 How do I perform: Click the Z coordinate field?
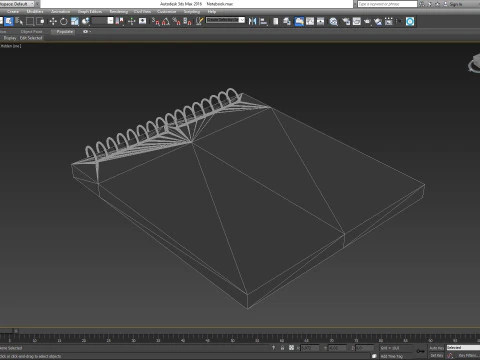364,348
